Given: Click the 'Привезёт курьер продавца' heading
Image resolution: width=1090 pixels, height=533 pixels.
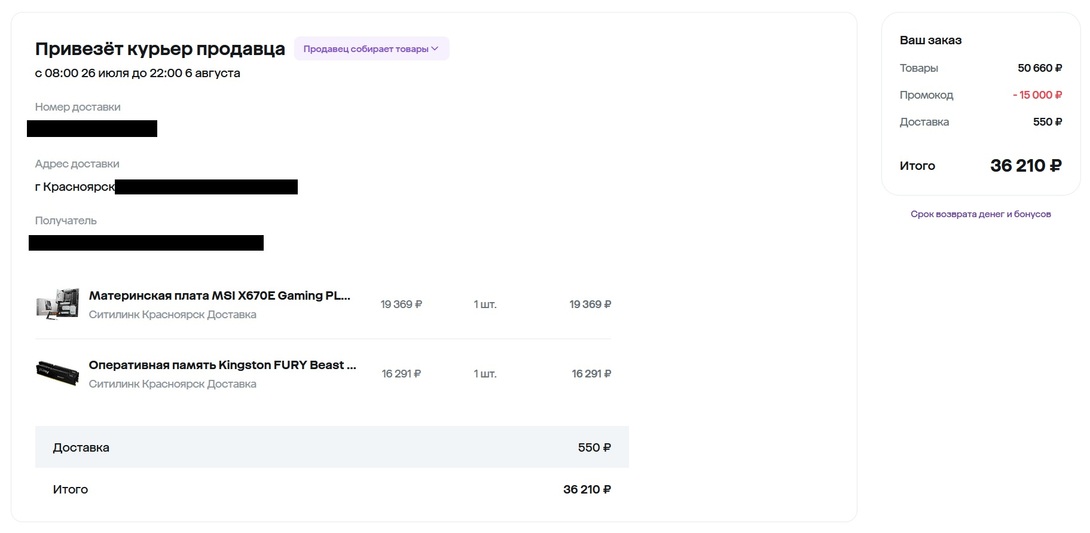Looking at the screenshot, I should pos(160,49).
